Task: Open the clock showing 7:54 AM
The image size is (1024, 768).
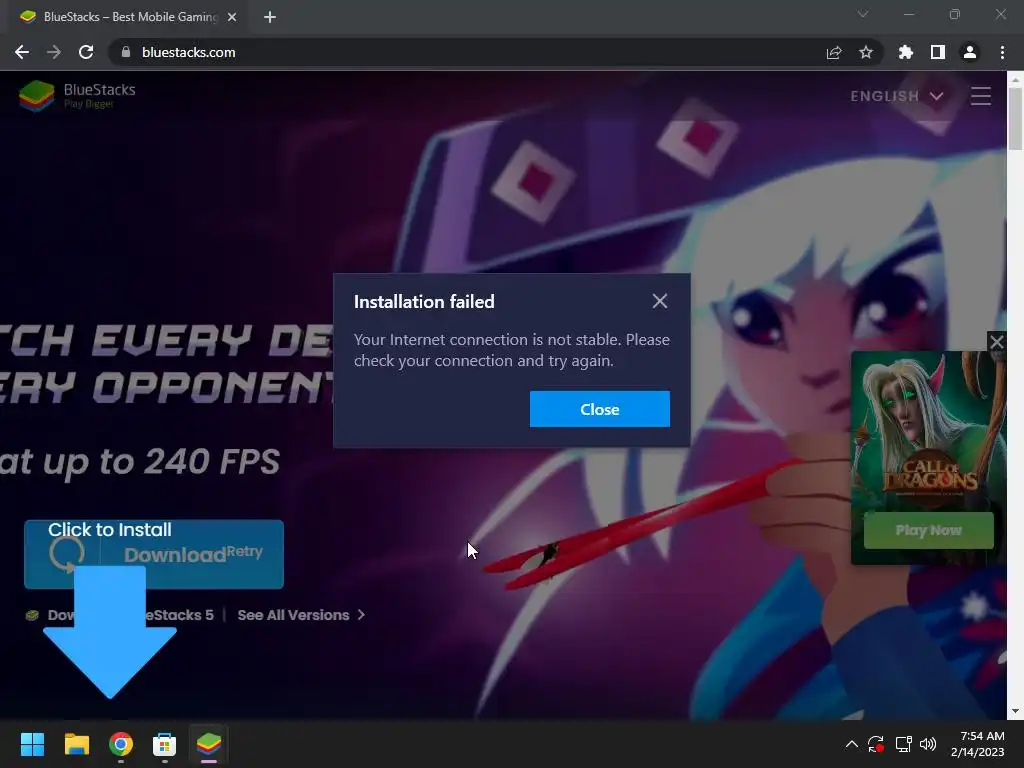Action: 978,744
